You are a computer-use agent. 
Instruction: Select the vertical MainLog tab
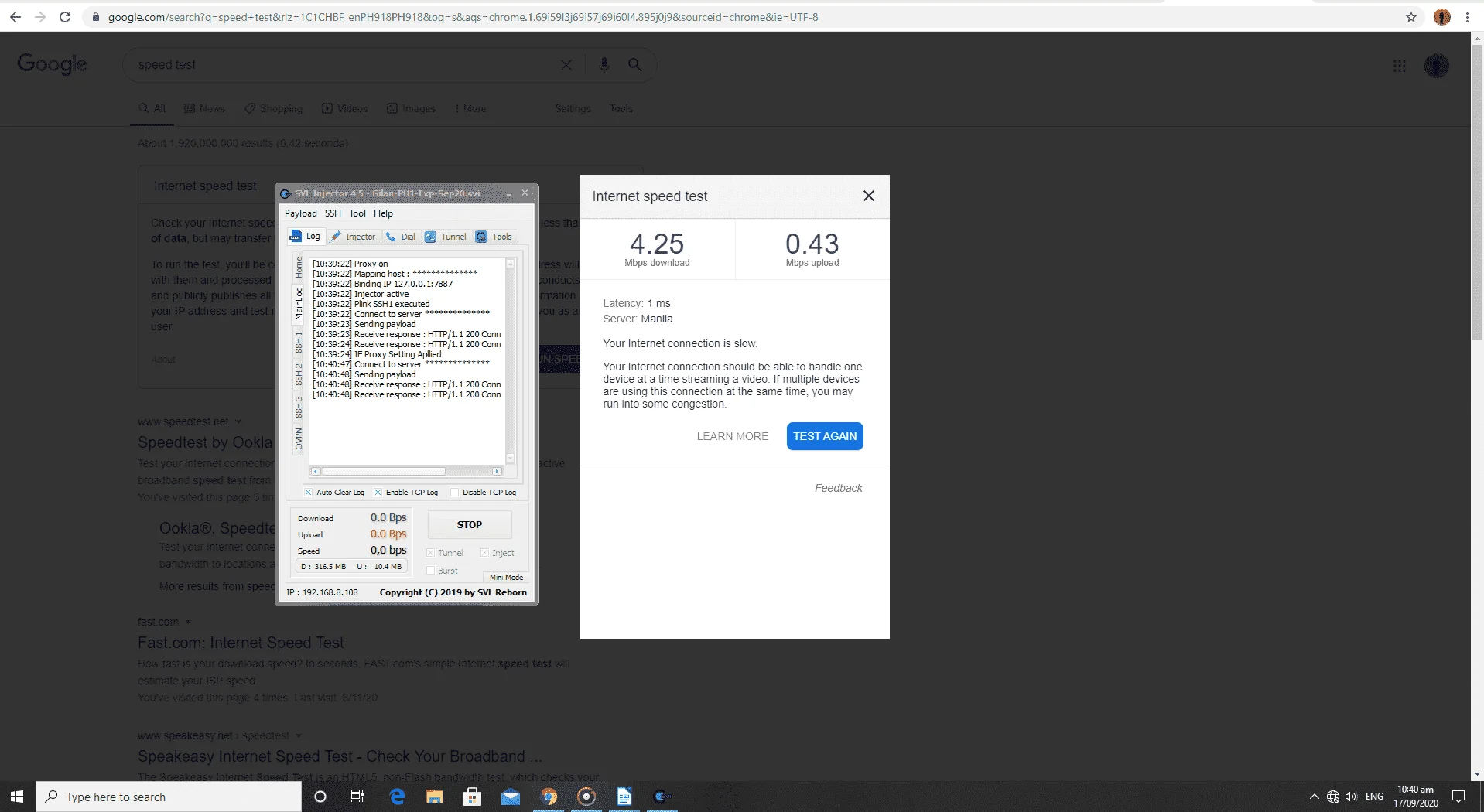299,304
